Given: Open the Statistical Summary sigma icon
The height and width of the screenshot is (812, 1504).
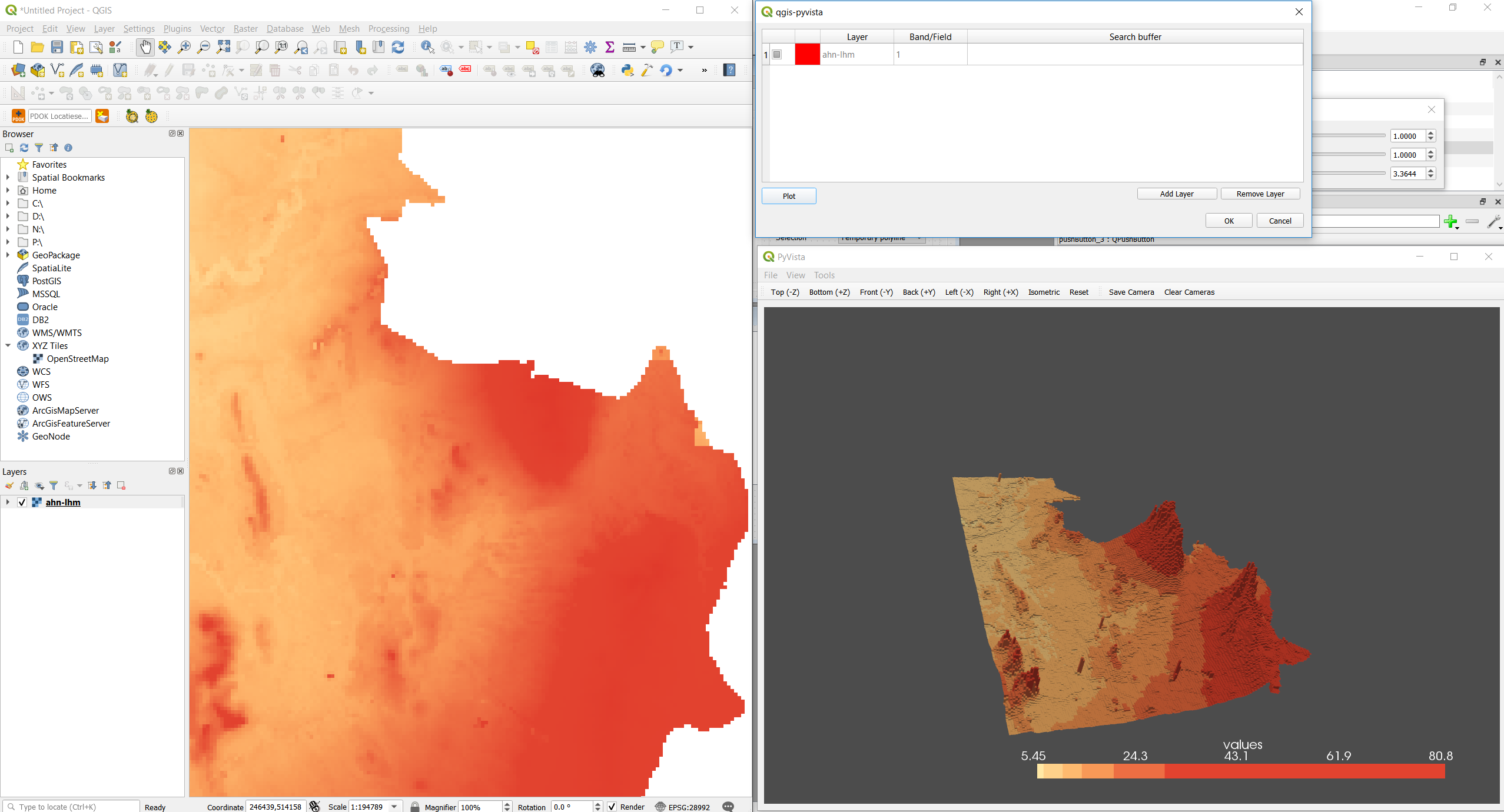Looking at the screenshot, I should 610,47.
